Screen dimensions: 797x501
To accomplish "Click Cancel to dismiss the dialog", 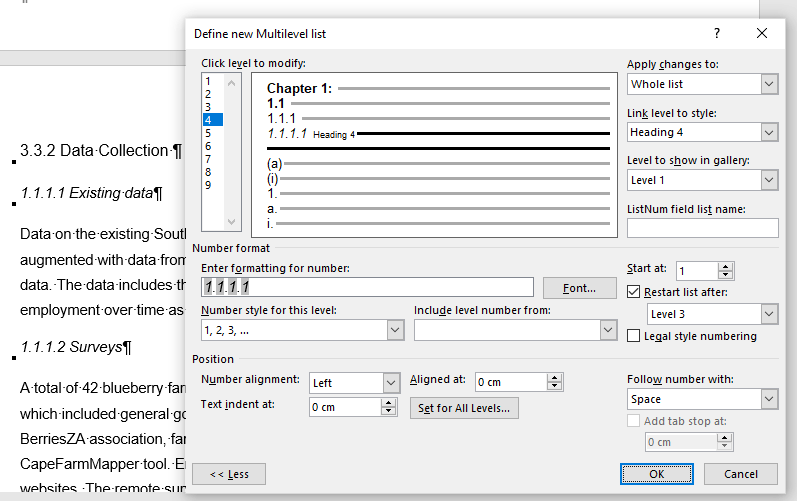I will [x=741, y=474].
